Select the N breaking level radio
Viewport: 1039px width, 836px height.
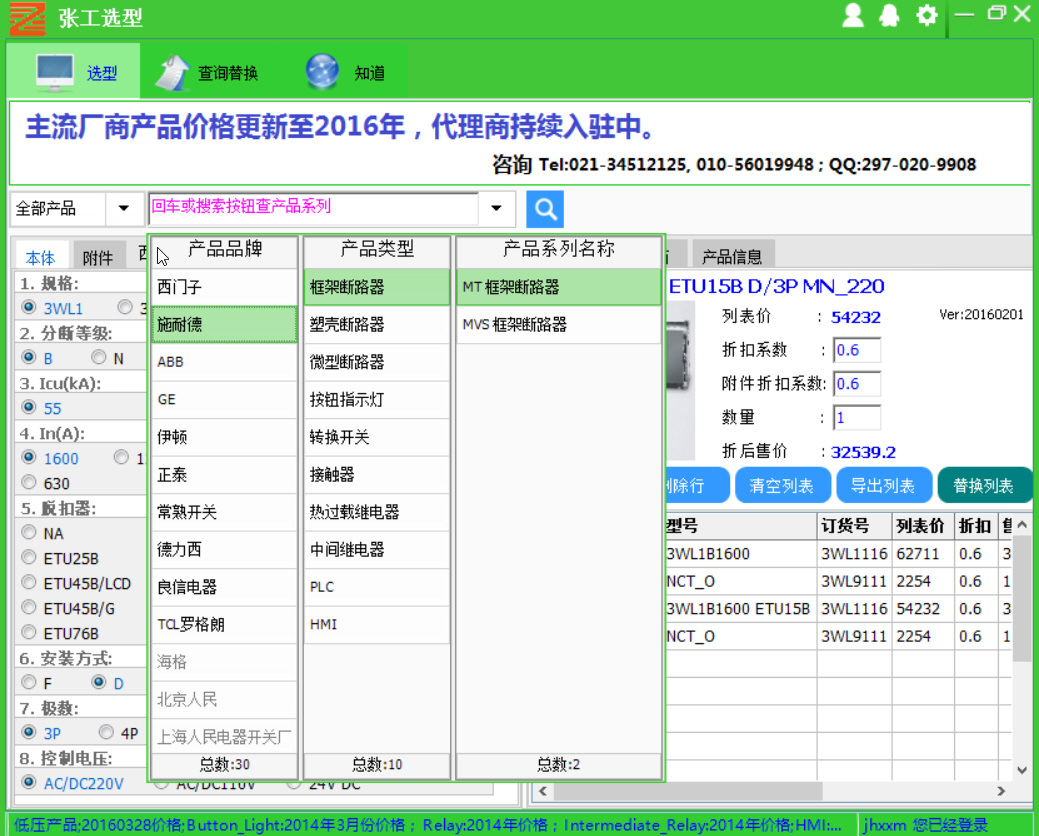click(x=99, y=358)
